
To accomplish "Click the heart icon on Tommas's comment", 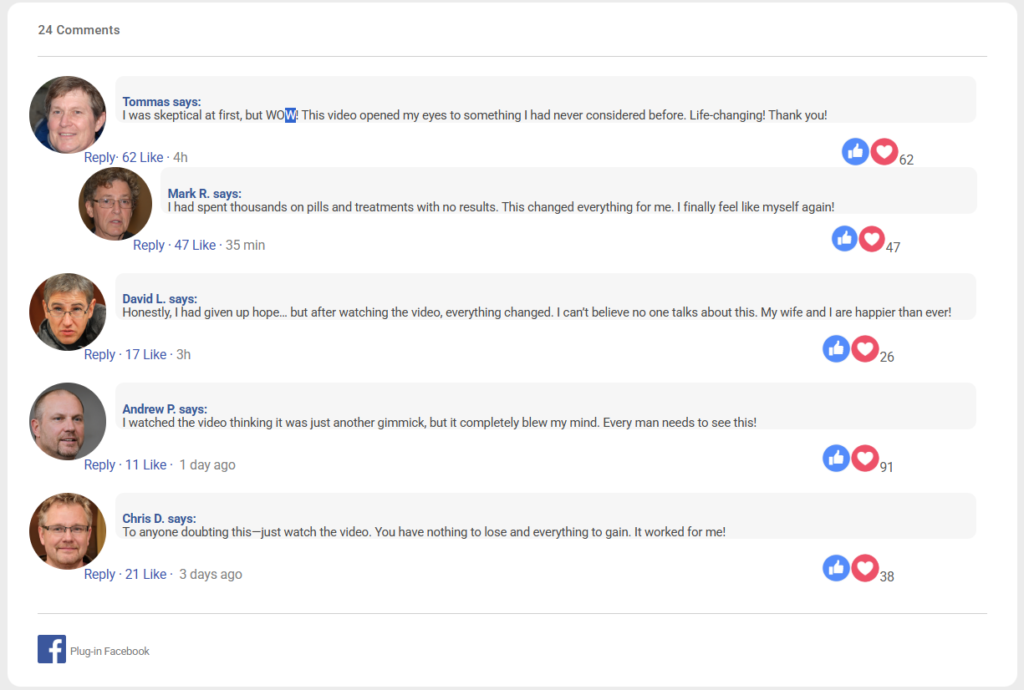I will (x=883, y=151).
